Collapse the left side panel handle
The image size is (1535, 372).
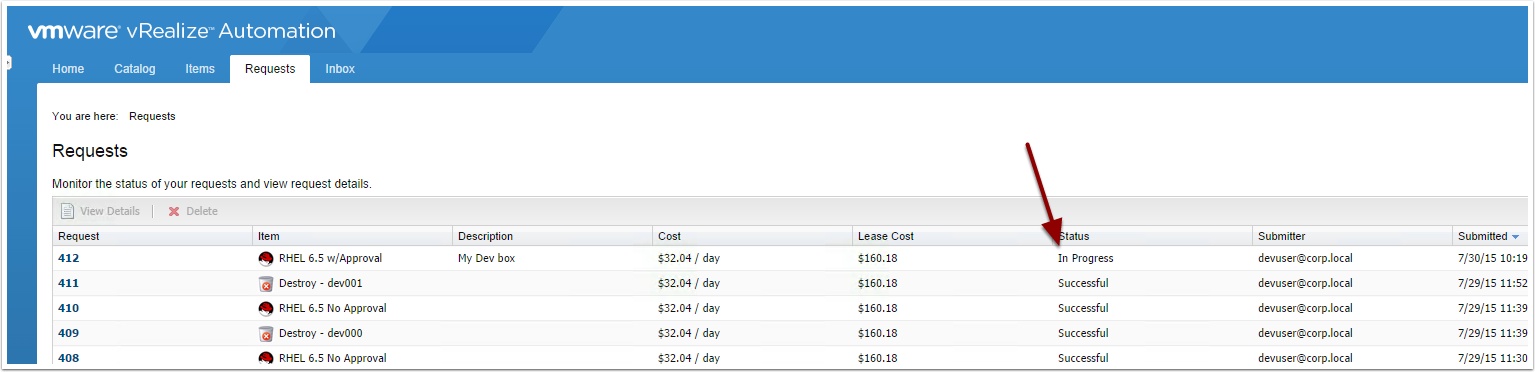(x=6, y=63)
